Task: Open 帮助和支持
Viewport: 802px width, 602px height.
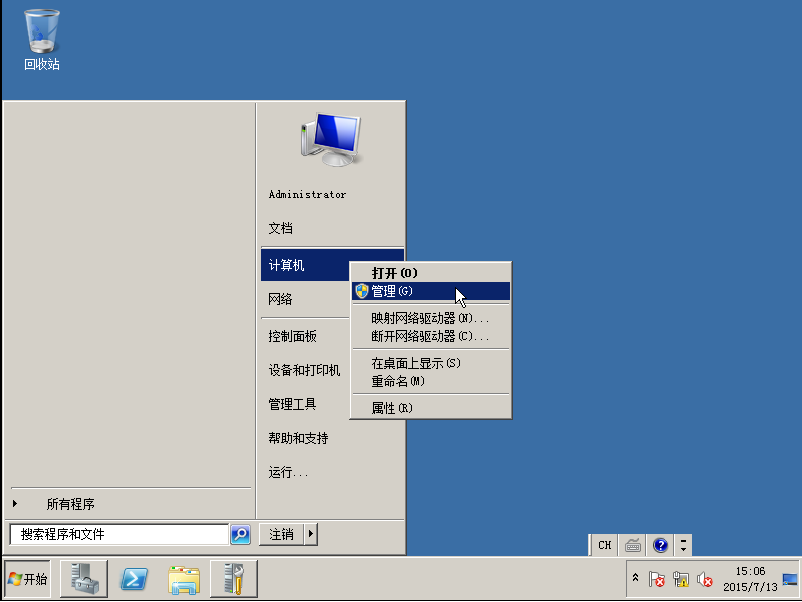Action: pos(298,438)
